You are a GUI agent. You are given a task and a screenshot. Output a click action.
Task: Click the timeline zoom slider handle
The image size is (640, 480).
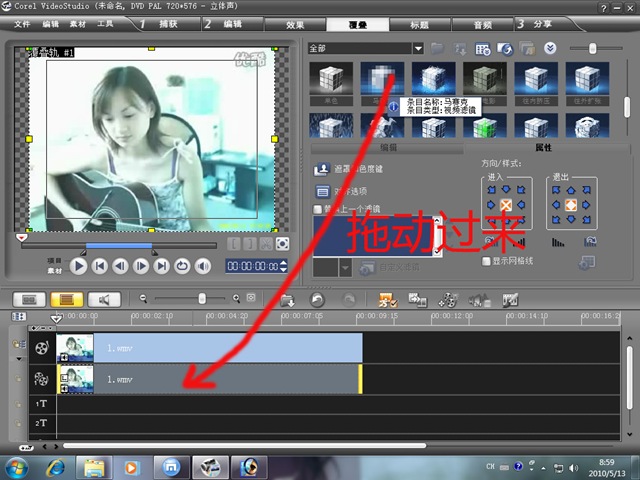click(203, 298)
